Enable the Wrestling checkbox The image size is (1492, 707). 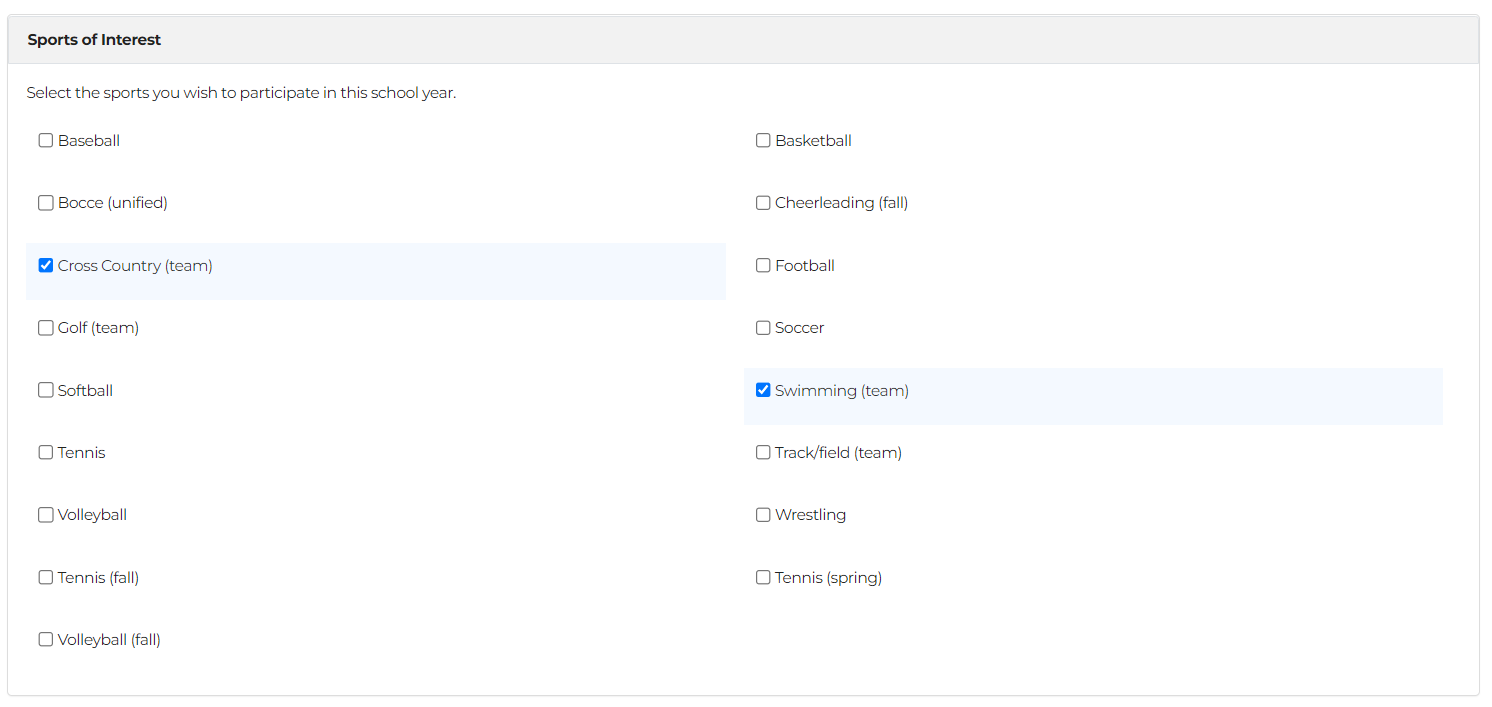tap(763, 515)
